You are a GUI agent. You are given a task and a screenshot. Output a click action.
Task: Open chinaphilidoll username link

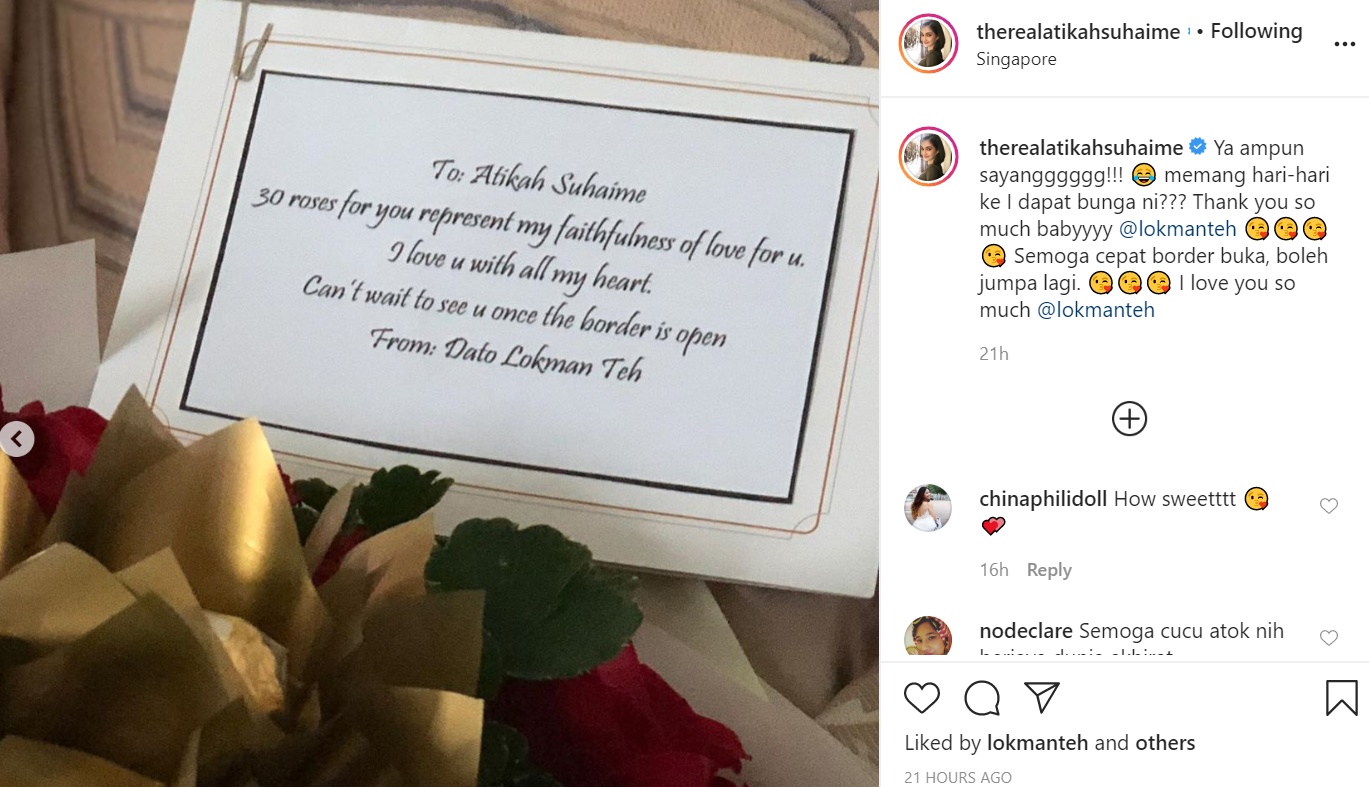coord(1043,498)
